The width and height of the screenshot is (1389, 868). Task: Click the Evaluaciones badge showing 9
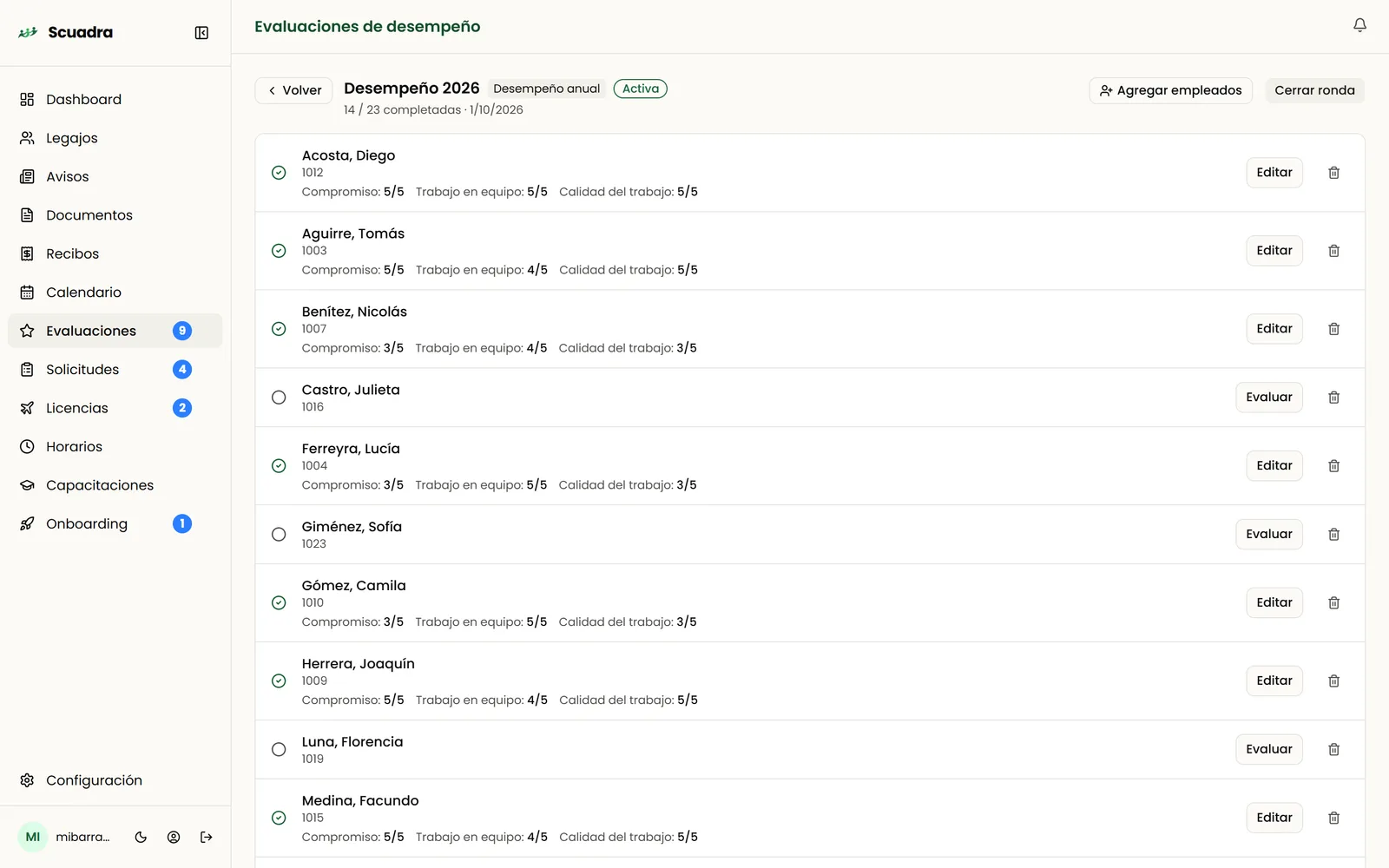tap(182, 331)
